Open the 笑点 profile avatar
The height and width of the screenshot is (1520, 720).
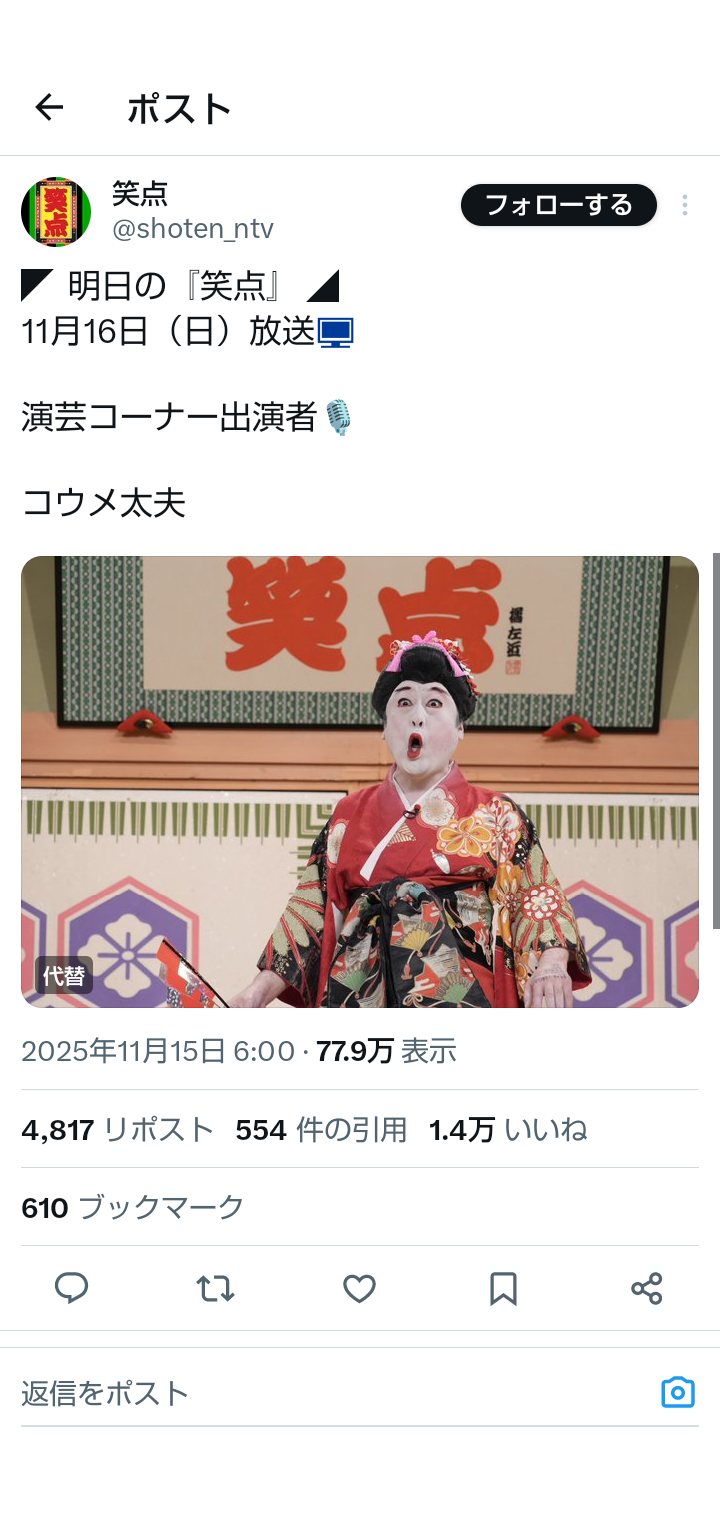[56, 212]
